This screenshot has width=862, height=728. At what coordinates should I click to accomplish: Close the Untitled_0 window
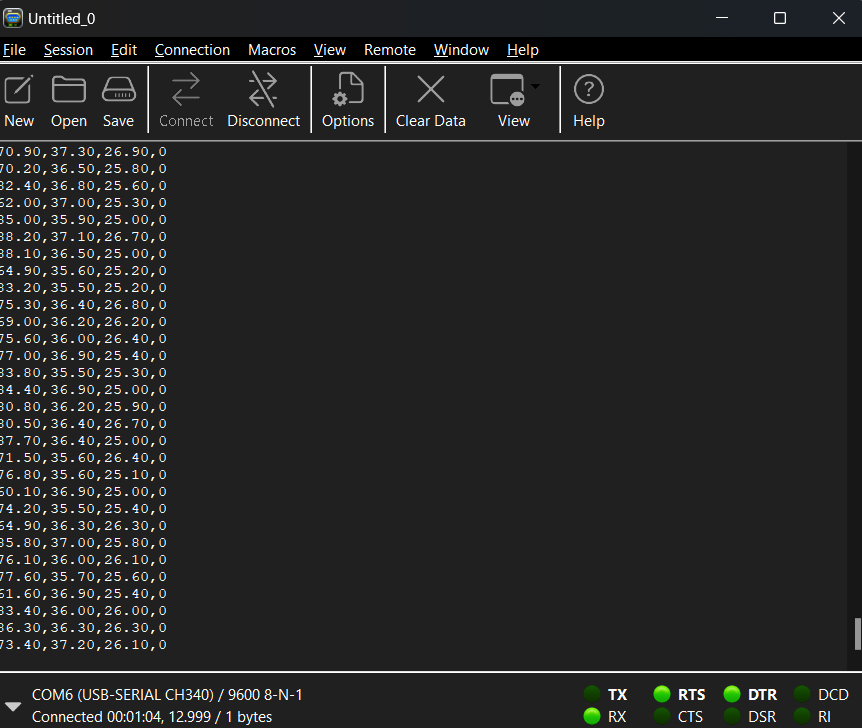(x=838, y=18)
